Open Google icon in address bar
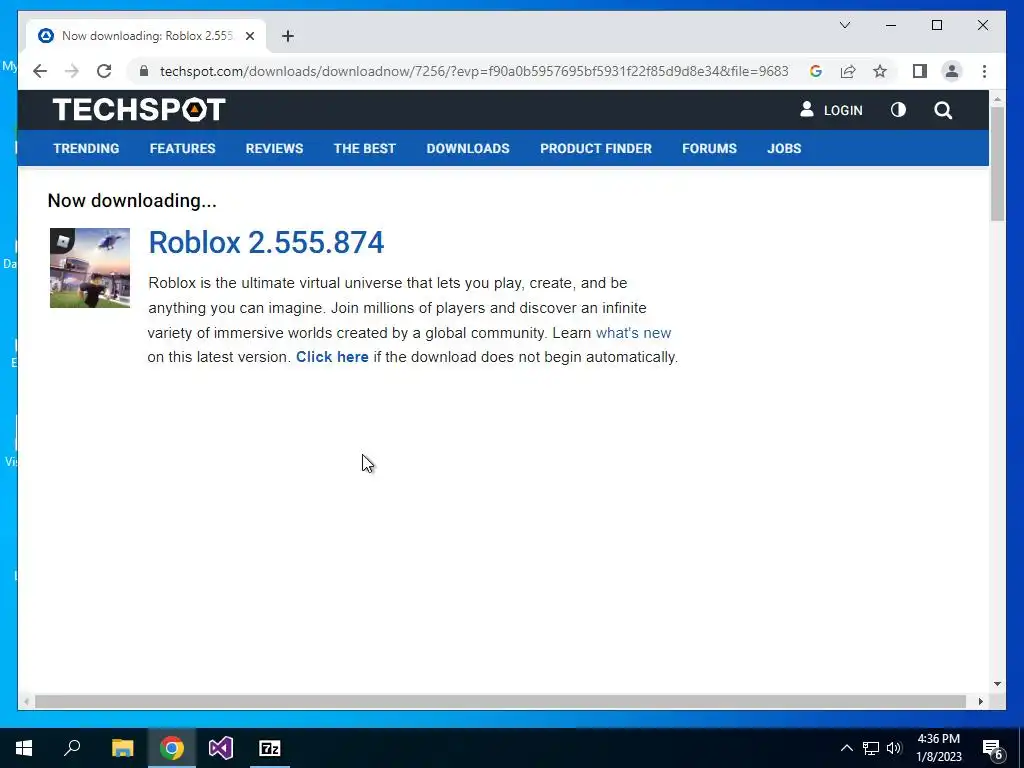Screen dimensions: 1024x768 (x=816, y=71)
